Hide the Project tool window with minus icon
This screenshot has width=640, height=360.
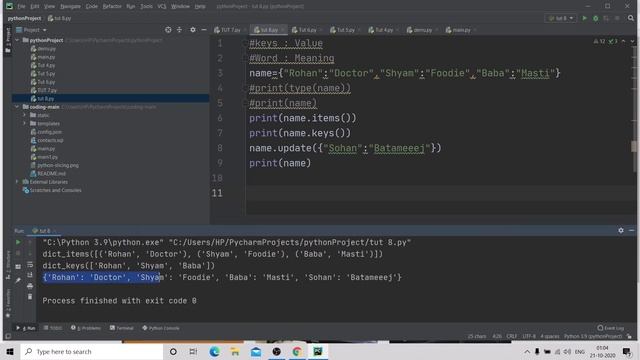(204, 30)
